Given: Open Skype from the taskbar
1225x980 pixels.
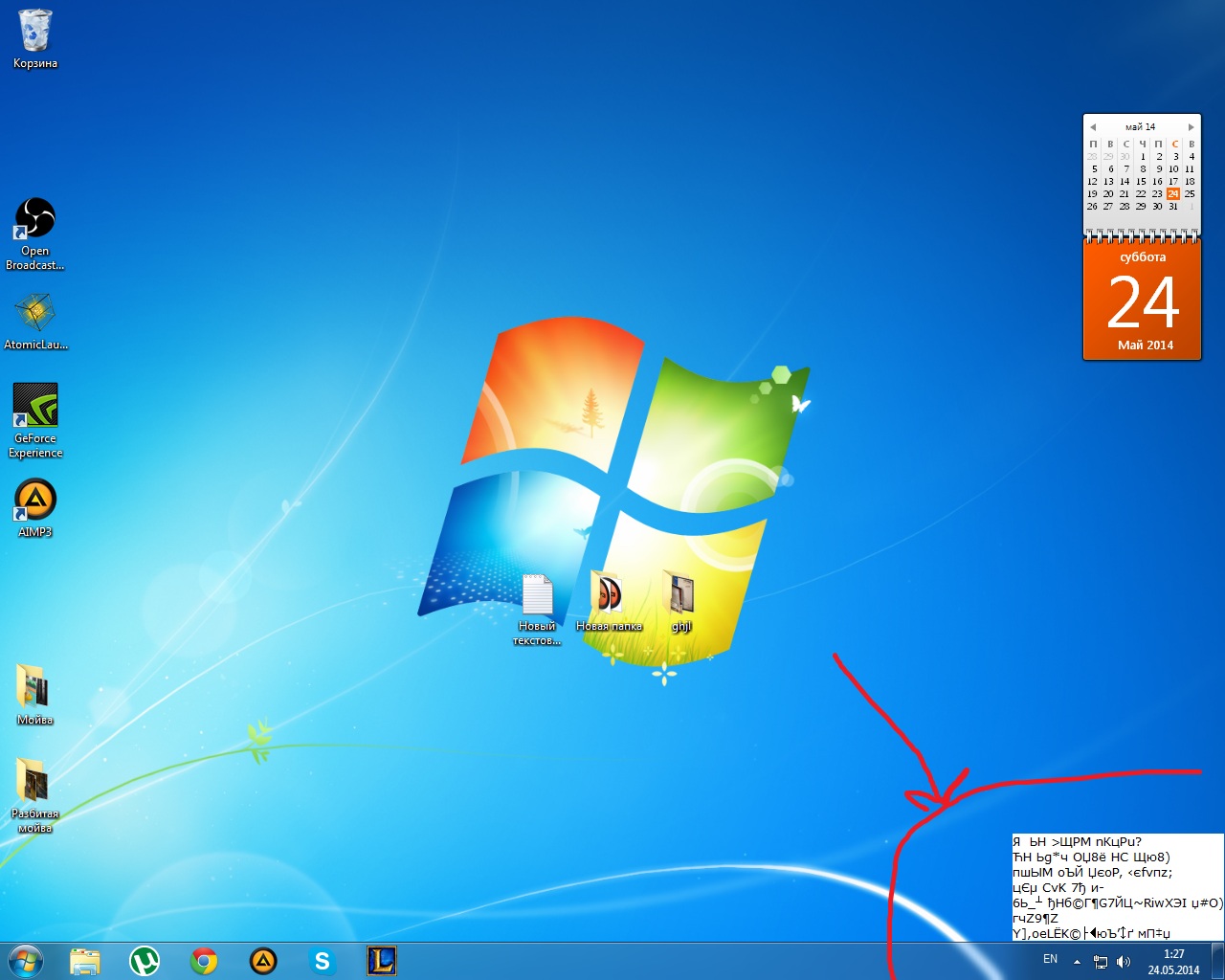Looking at the screenshot, I should point(323,961).
